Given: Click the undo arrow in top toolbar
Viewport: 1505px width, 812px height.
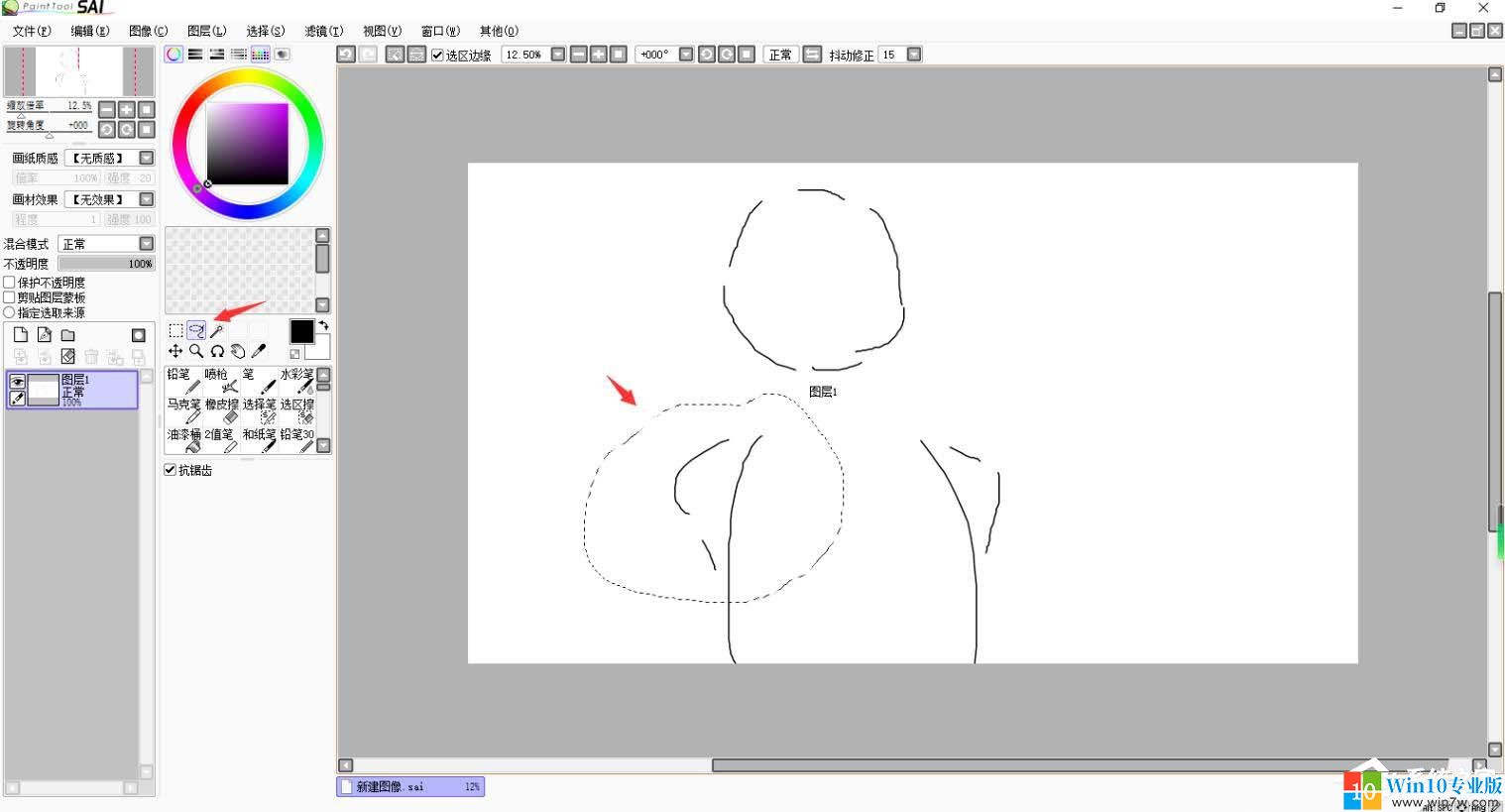Looking at the screenshot, I should [x=346, y=55].
